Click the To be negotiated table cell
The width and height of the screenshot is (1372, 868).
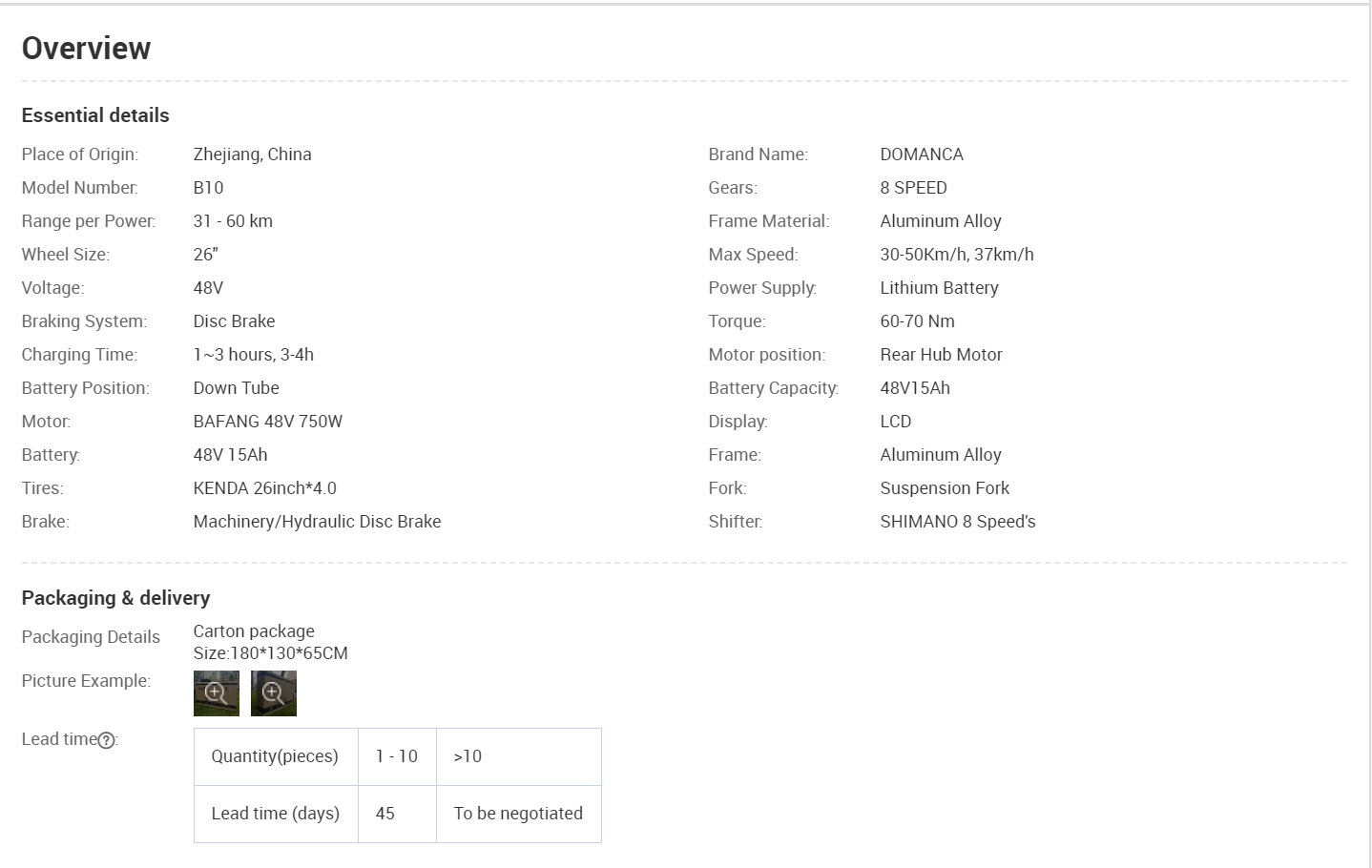517,814
